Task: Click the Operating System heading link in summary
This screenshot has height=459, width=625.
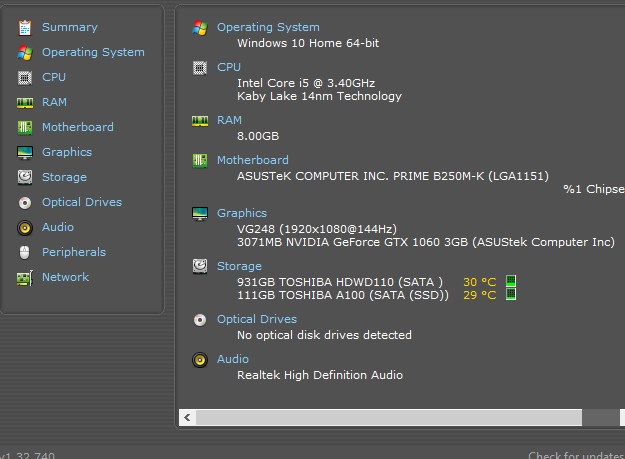Action: [268, 27]
